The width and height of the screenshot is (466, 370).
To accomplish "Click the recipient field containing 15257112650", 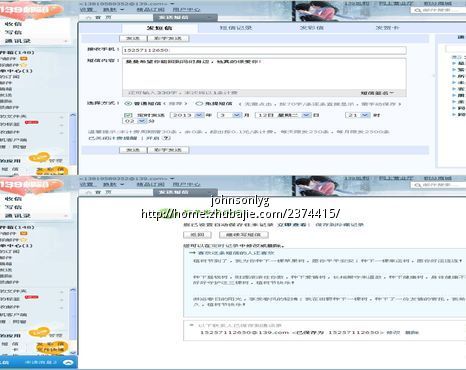I will pyautogui.click(x=264, y=50).
